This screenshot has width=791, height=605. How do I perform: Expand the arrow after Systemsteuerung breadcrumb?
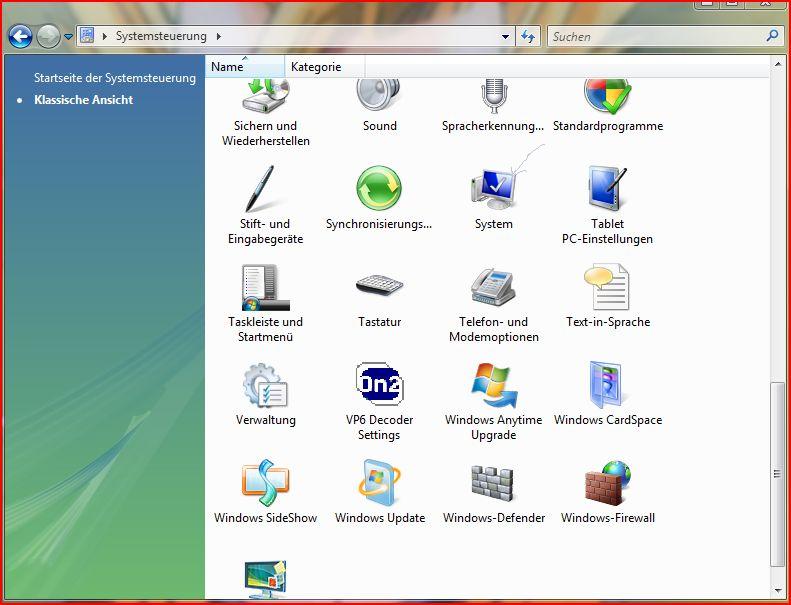218,36
